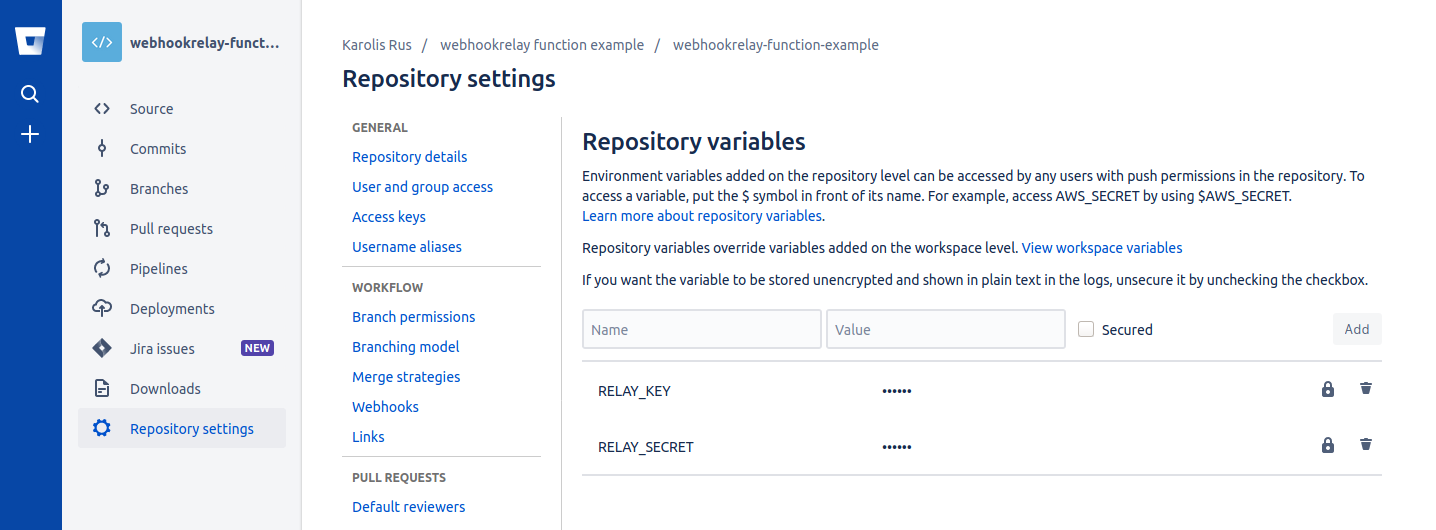The width and height of the screenshot is (1436, 530).
Task: Click the Commits icon in sidebar
Action: click(x=102, y=149)
